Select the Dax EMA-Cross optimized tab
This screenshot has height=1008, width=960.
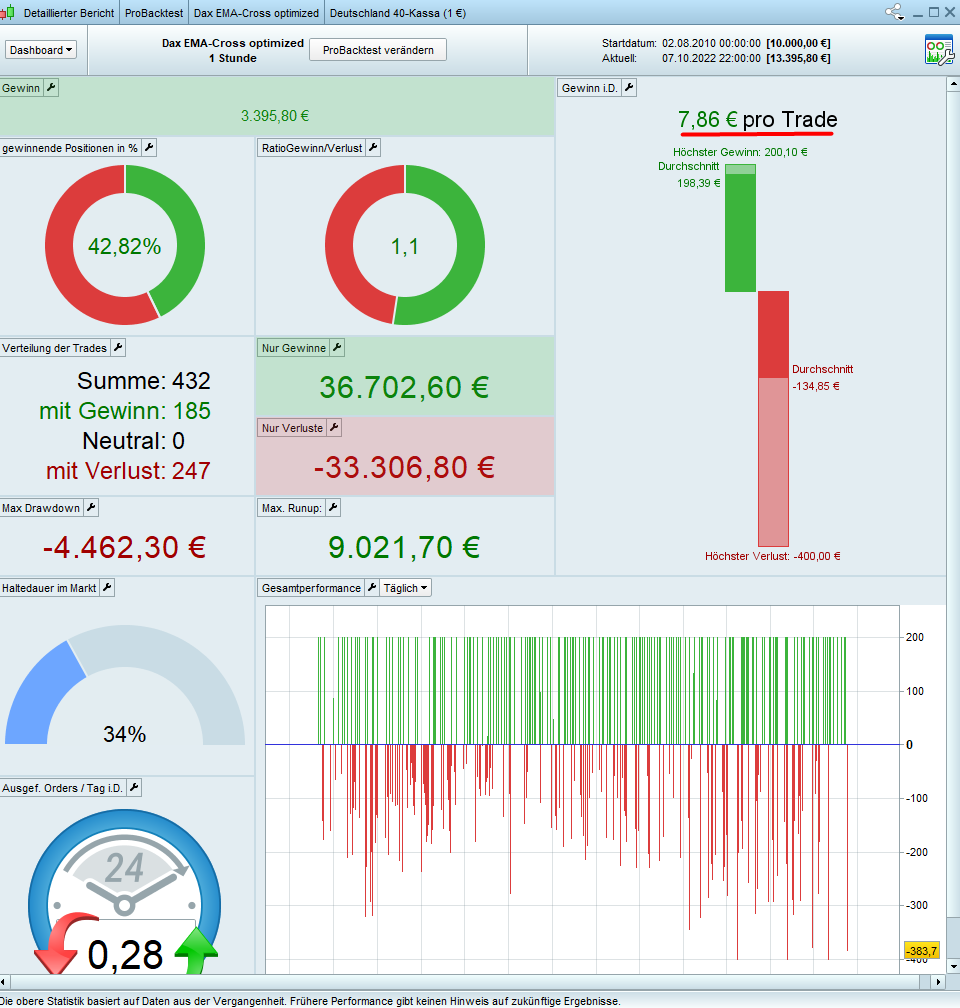coord(256,13)
